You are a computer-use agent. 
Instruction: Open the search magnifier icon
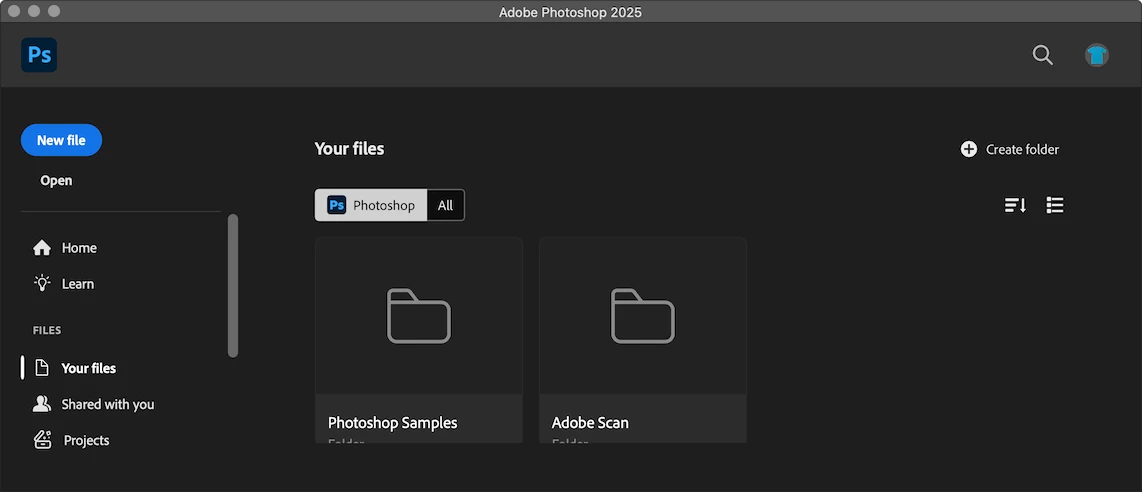[x=1042, y=55]
